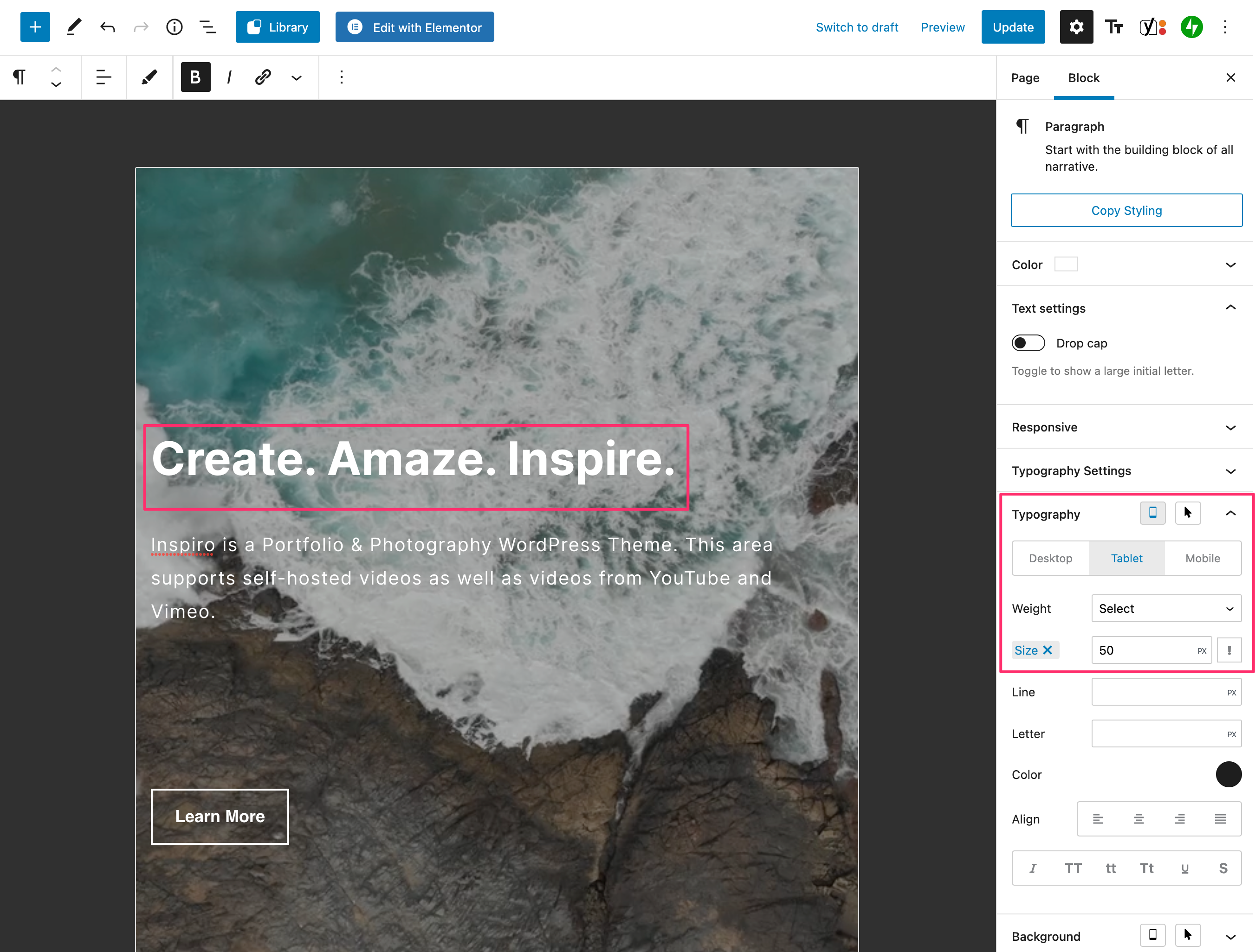The width and height of the screenshot is (1255, 952).
Task: Click the Copy Styling button
Action: [x=1126, y=210]
